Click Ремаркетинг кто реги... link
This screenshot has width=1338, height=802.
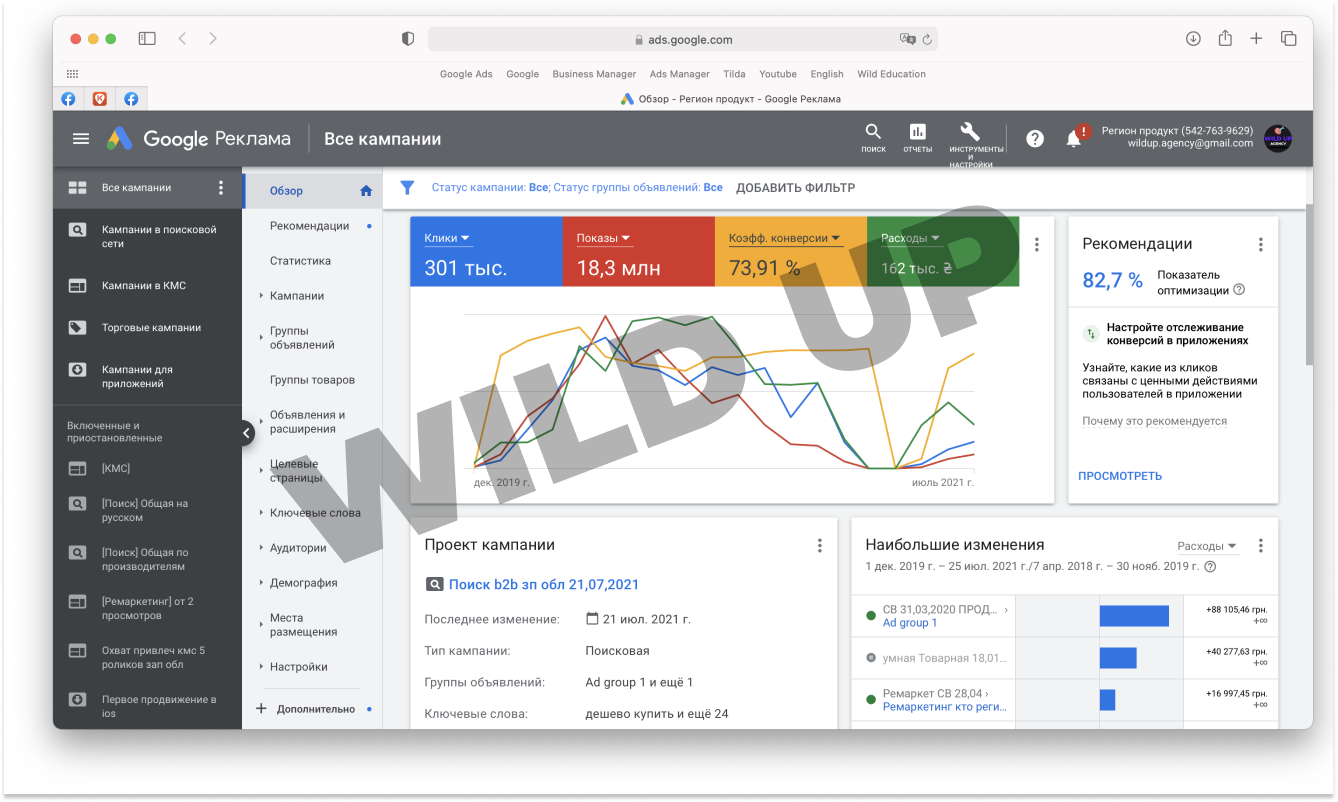[x=945, y=707]
